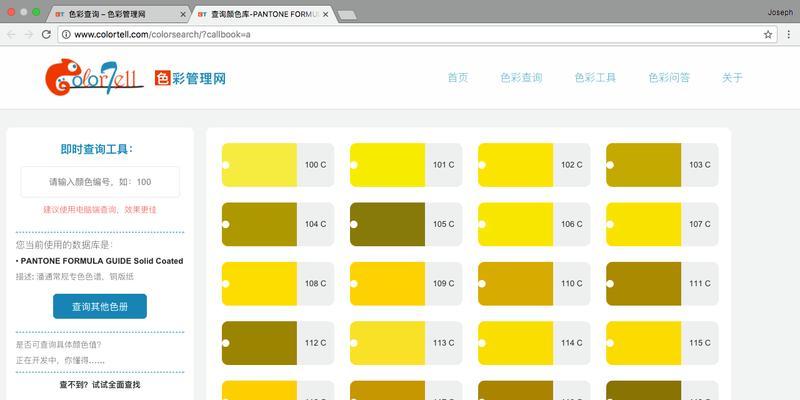Click the 查询其他色册 button
The image size is (800, 400).
click(x=100, y=306)
